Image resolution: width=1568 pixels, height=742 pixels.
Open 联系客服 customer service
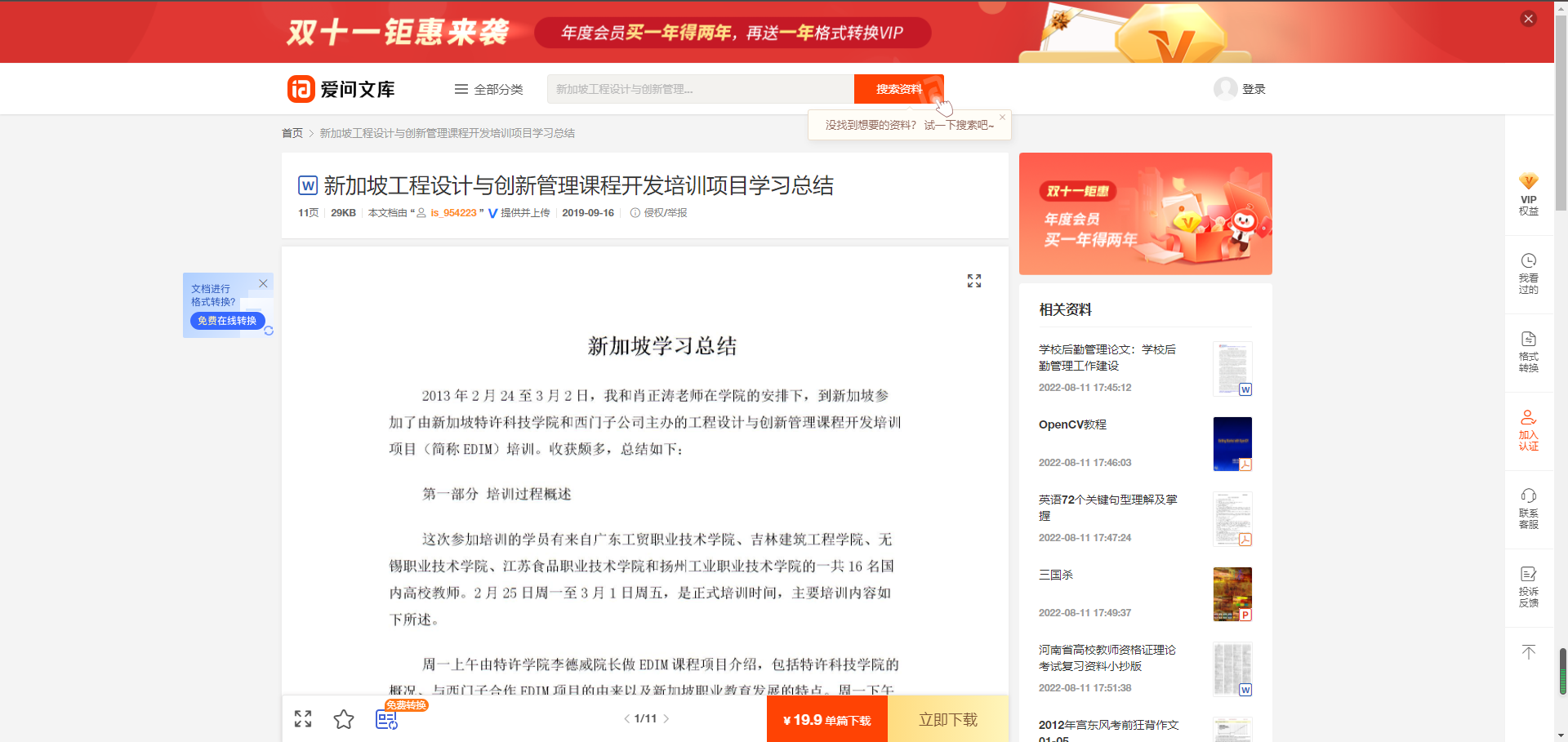click(x=1528, y=508)
